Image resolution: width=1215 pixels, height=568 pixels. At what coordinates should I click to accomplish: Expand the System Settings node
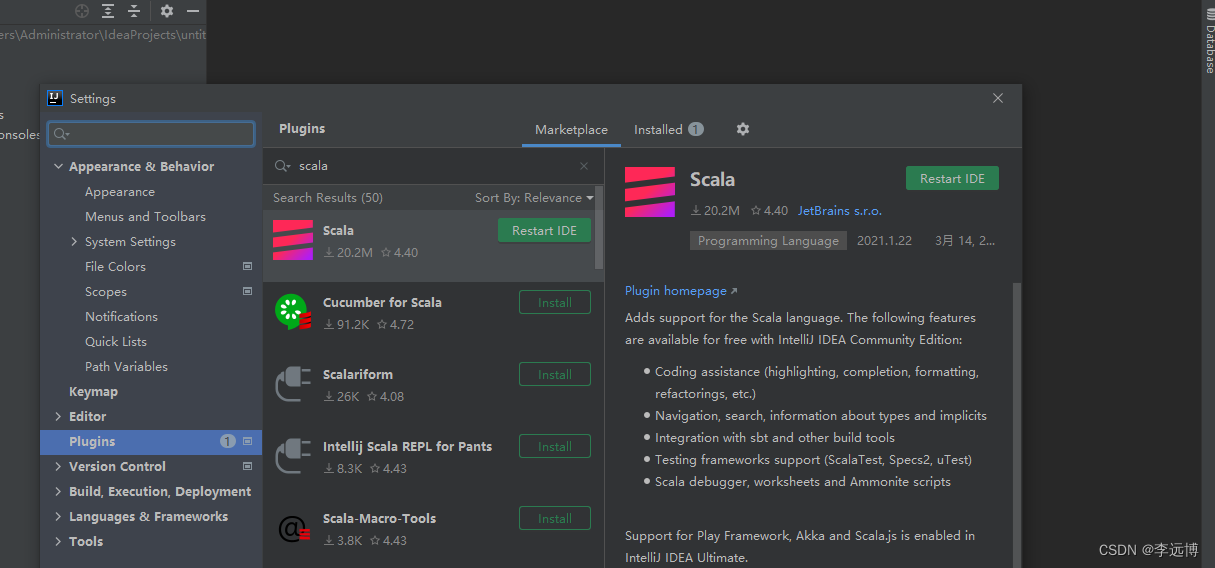tap(75, 241)
